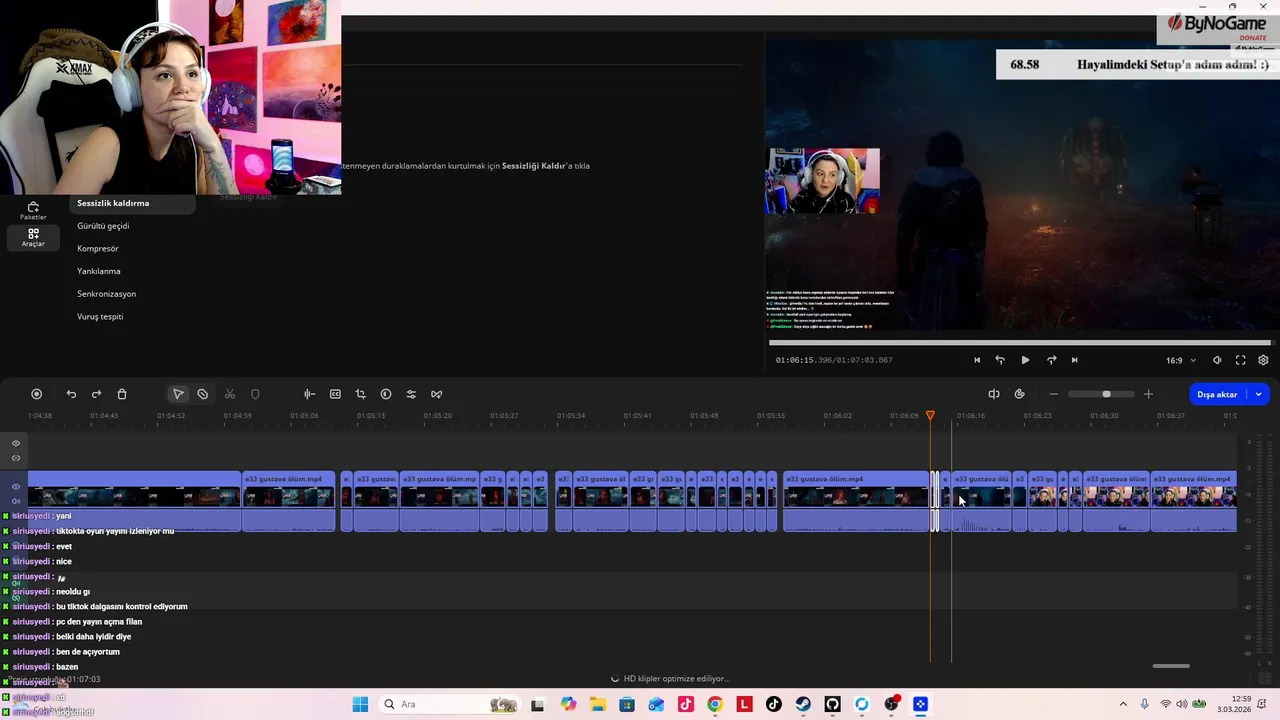Toggle upper track link icon
Image resolution: width=1280 pixels, height=720 pixels.
coord(16,458)
